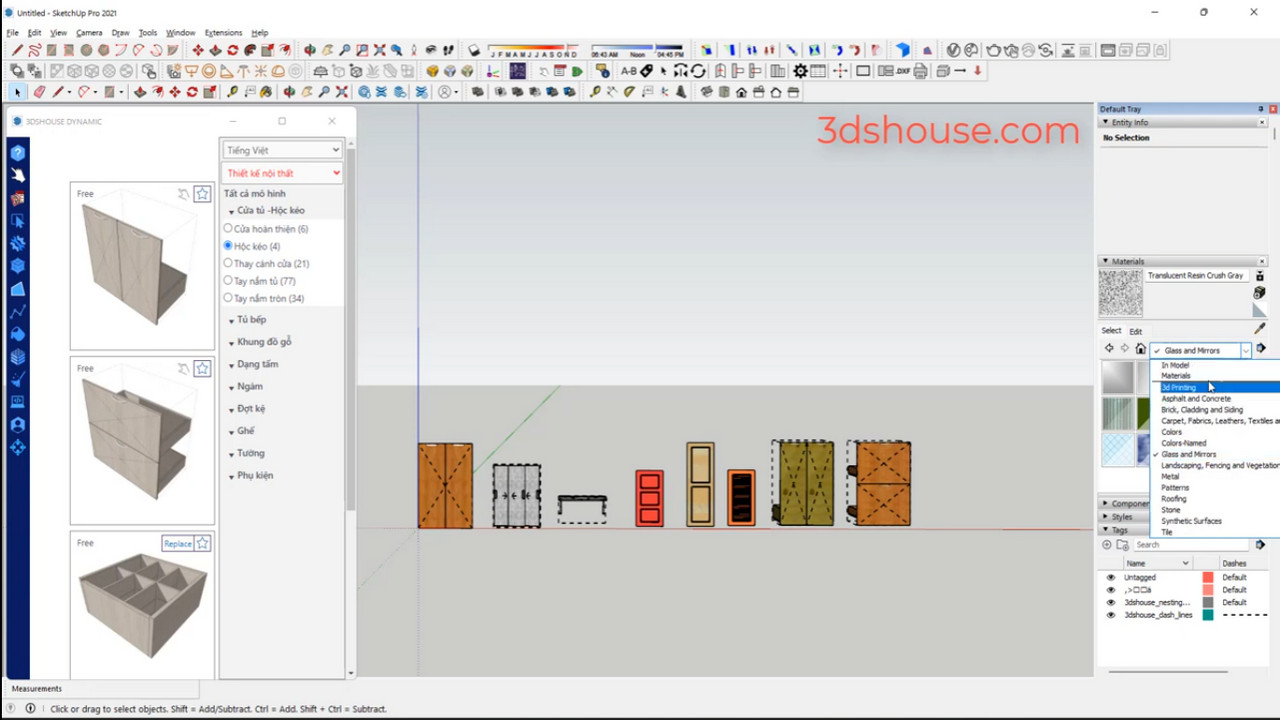Choose 'Asphalt and Concrete' from materials list
The height and width of the screenshot is (720, 1280).
[x=1196, y=399]
